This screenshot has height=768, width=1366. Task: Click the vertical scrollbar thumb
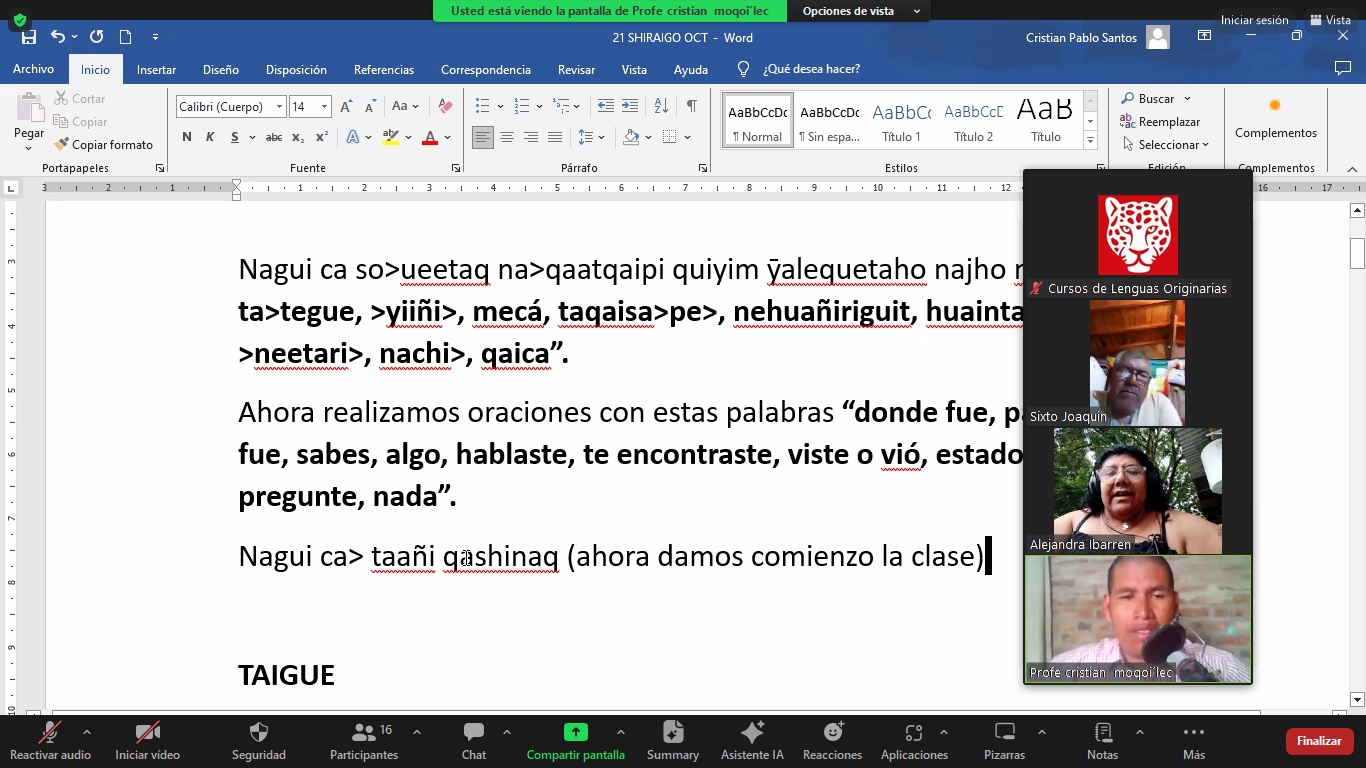[x=1357, y=254]
